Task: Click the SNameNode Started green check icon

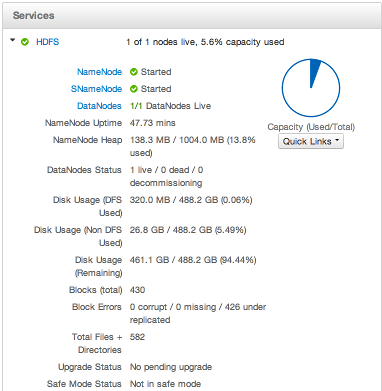Action: click(134, 89)
